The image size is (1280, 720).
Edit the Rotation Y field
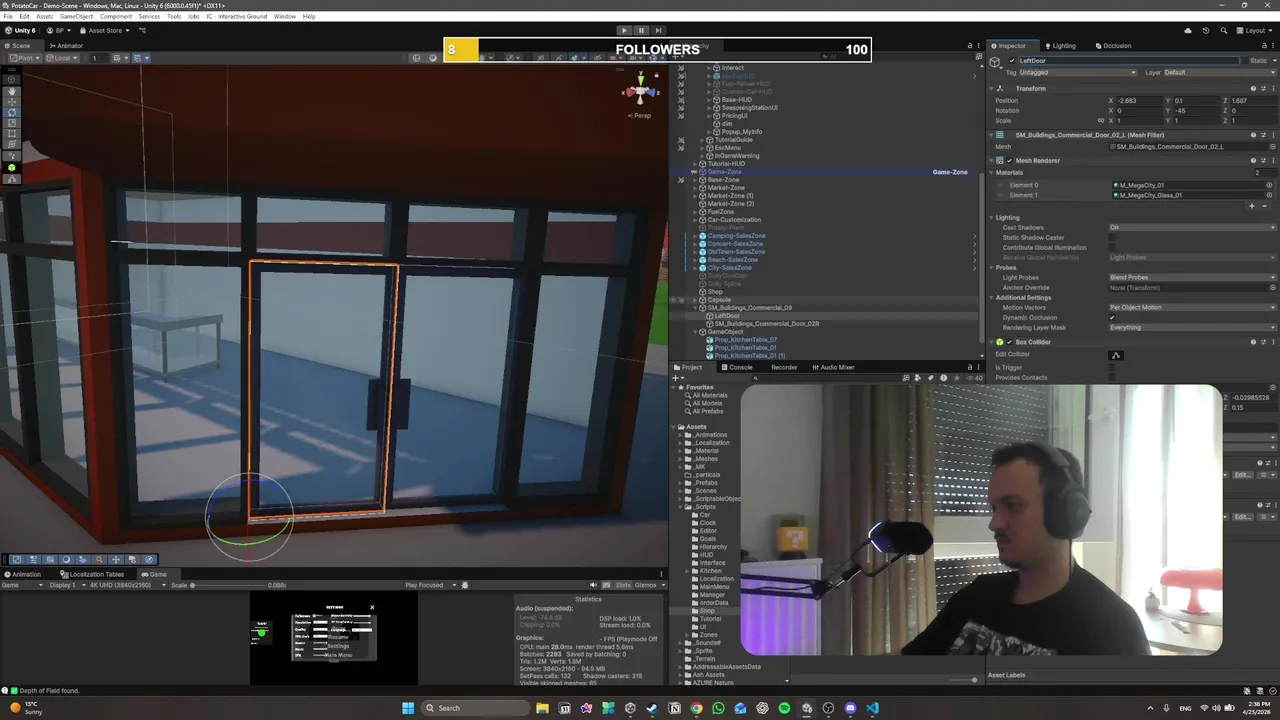(x=1196, y=111)
